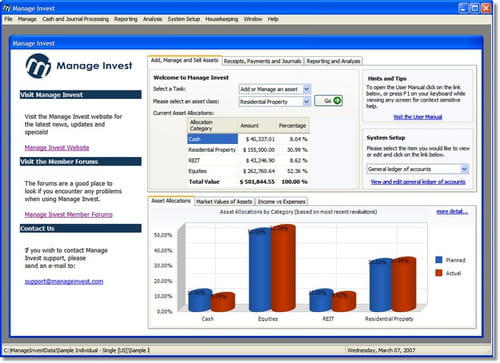Select the Cash row in allocations table
Viewport: 500px width, 363px height.
tap(248, 139)
